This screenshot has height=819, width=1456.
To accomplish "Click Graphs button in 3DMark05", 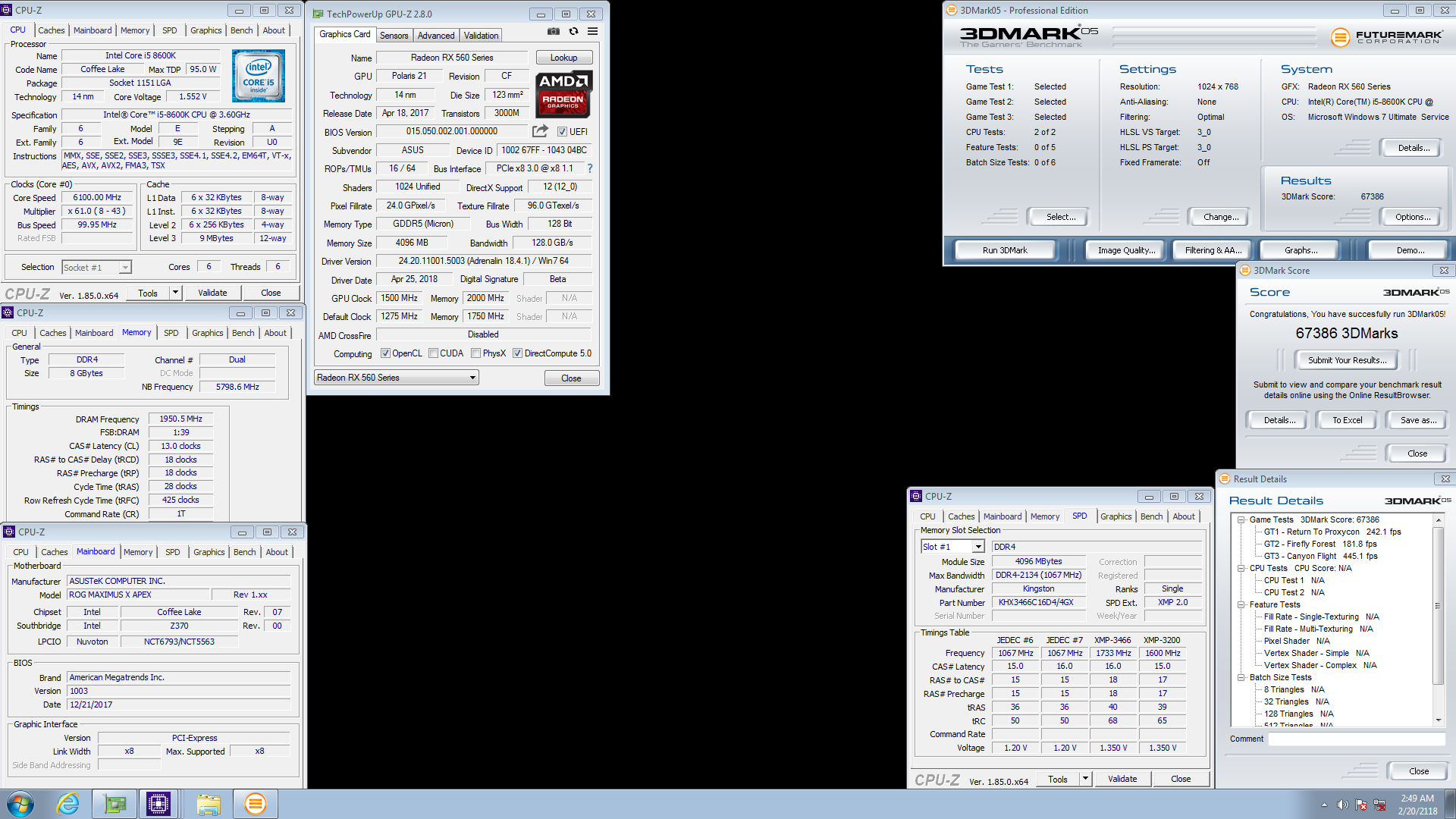I will (1300, 250).
